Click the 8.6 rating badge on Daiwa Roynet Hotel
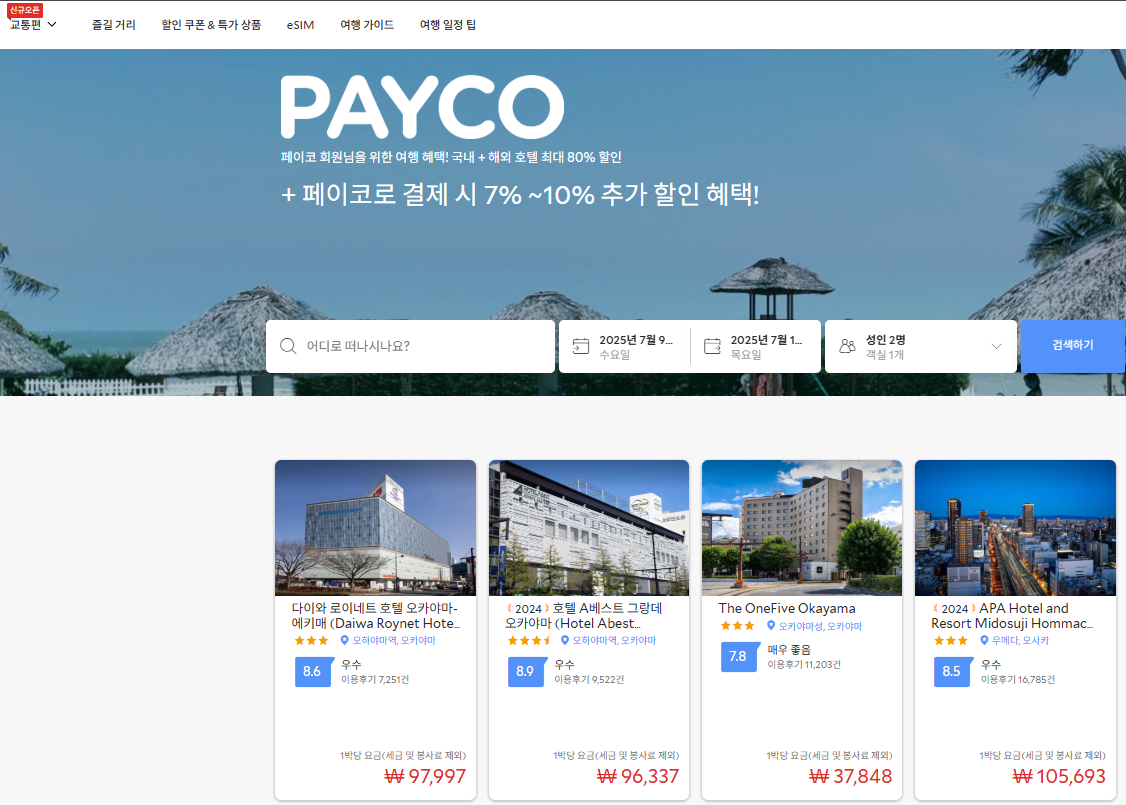Viewport: 1126px width, 805px height. pos(313,672)
